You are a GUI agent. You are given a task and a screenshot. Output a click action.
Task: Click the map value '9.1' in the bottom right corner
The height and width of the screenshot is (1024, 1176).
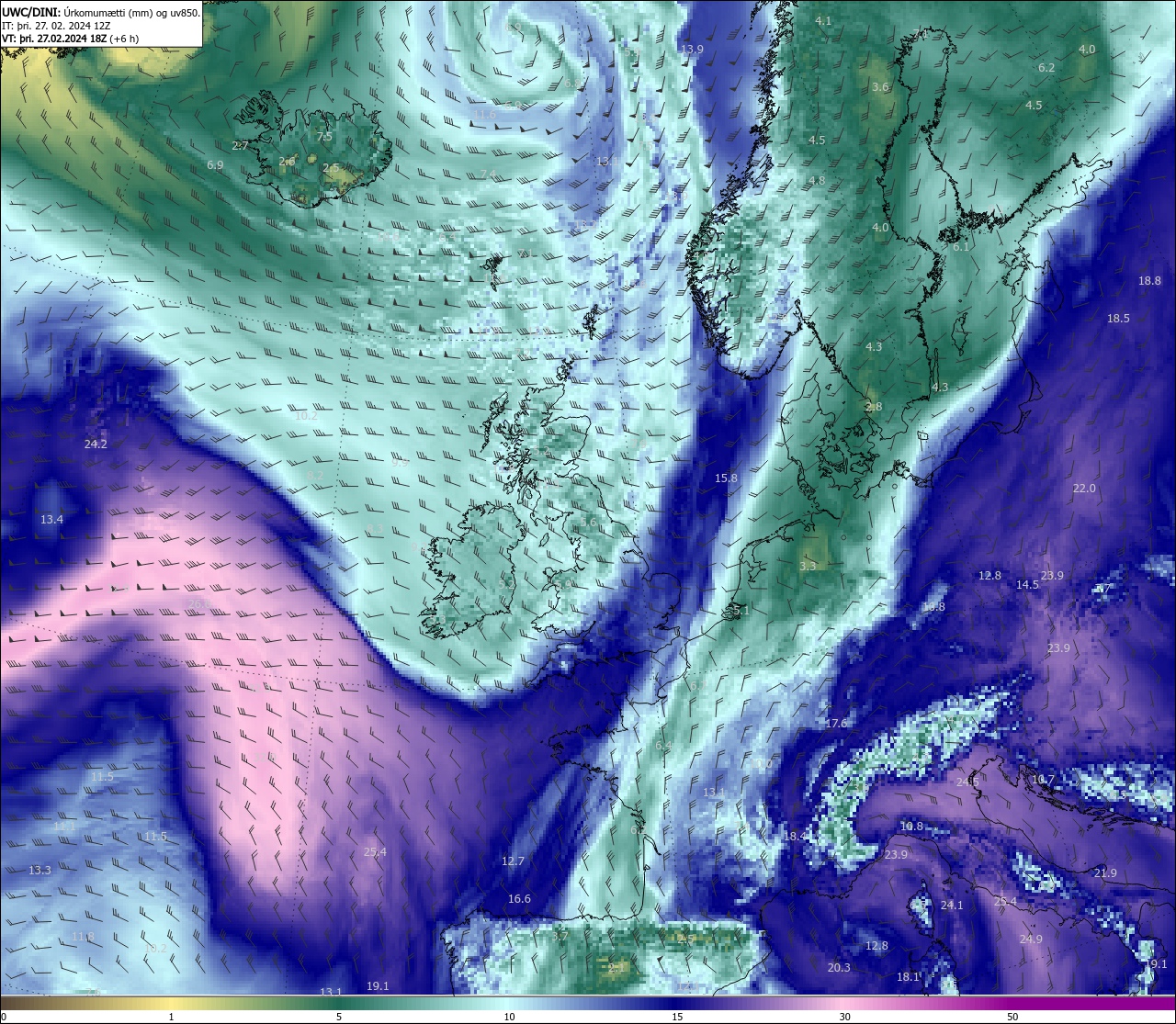tap(1159, 963)
